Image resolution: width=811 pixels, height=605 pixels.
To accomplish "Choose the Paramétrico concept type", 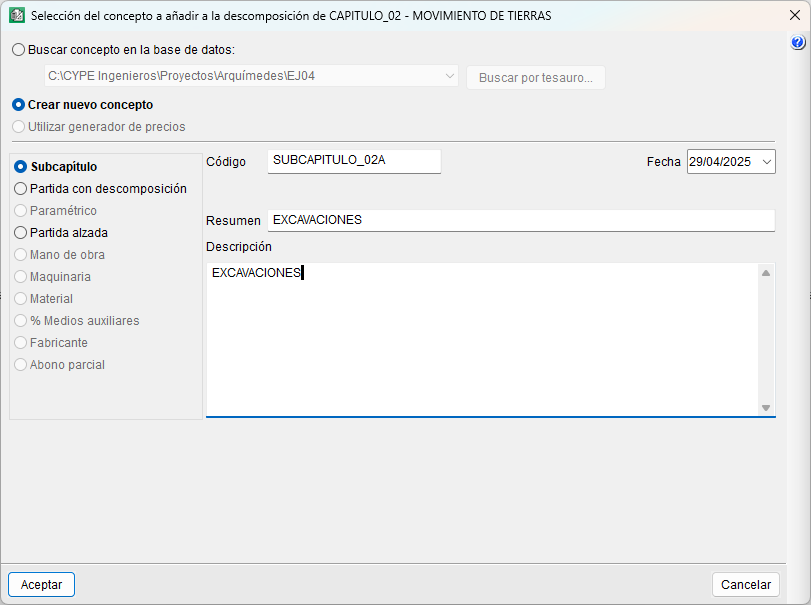I will pos(55,210).
